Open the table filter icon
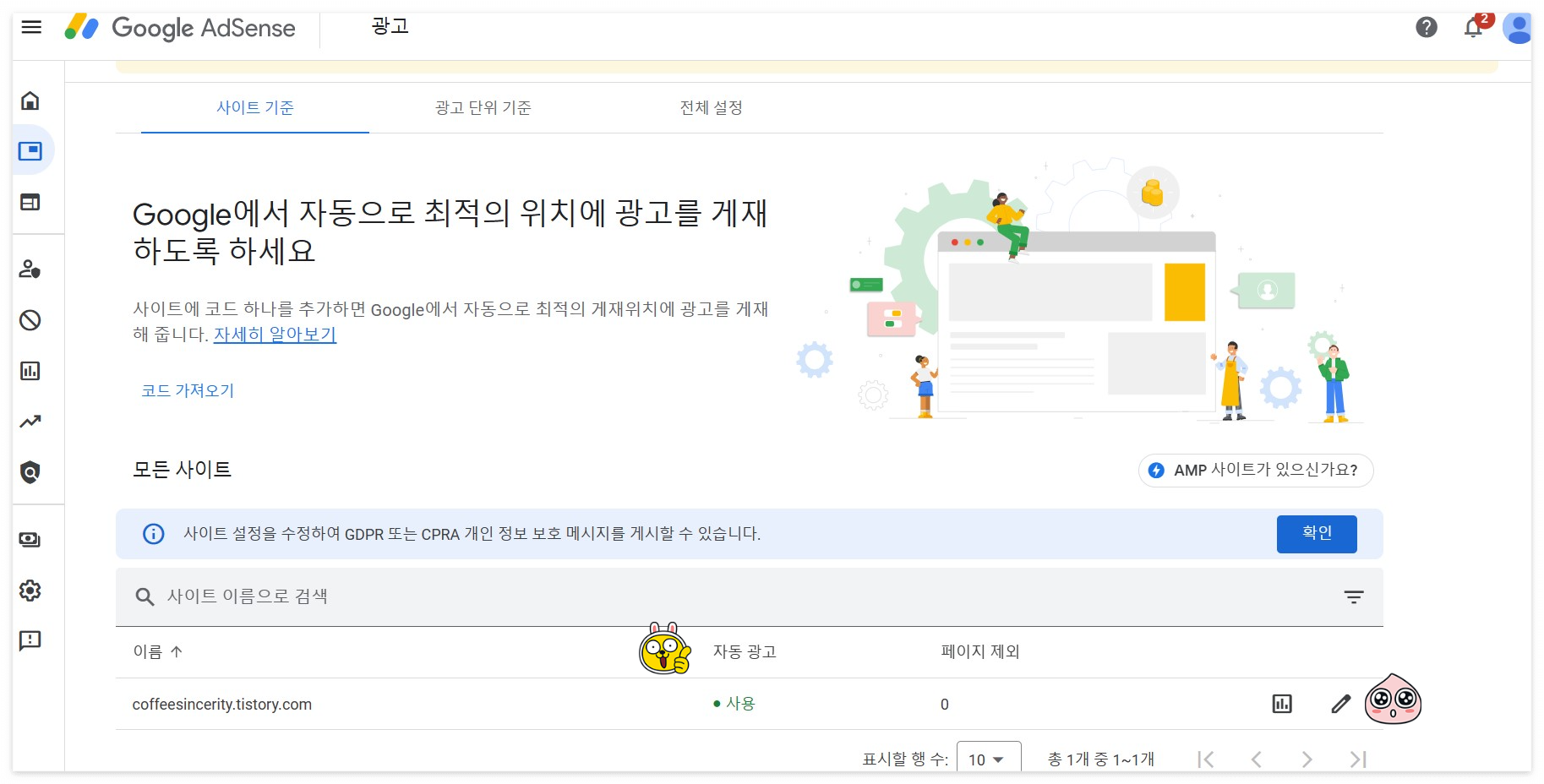Viewport: 1544px width, 784px height. [x=1354, y=597]
